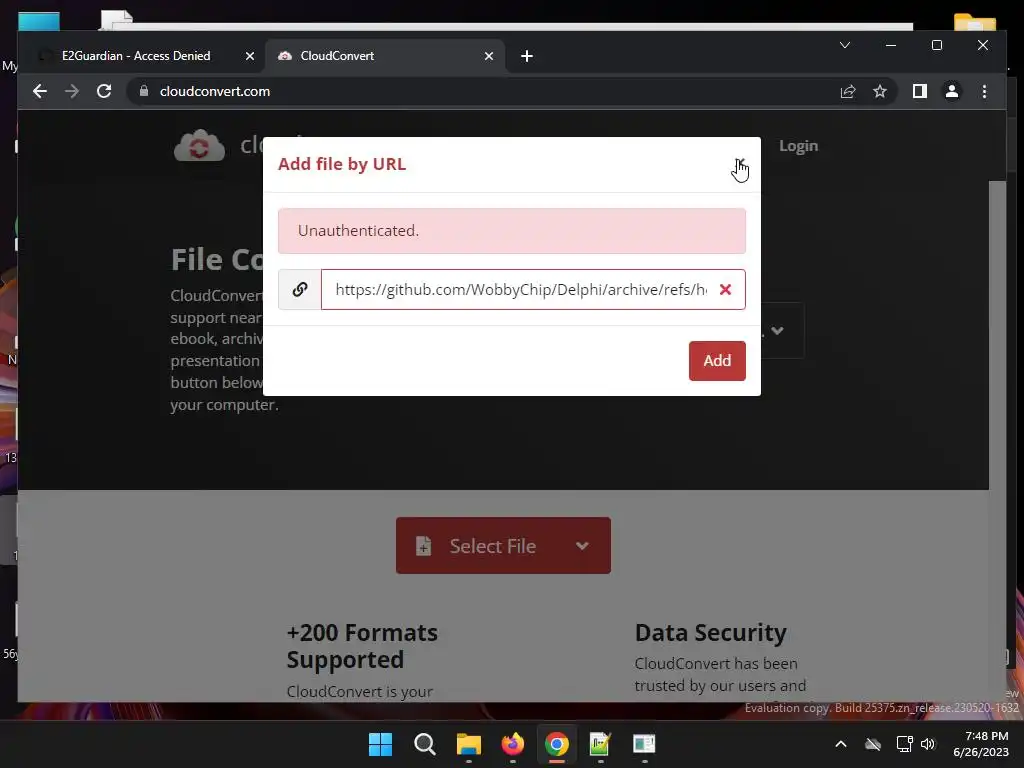Open File Explorer from taskbar

tap(468, 744)
